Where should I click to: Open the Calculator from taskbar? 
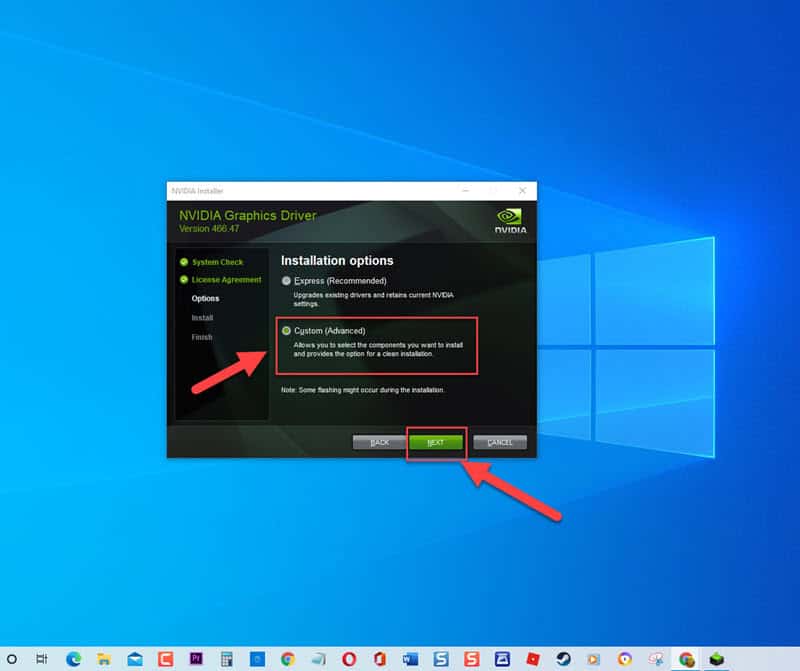pyautogui.click(x=227, y=659)
